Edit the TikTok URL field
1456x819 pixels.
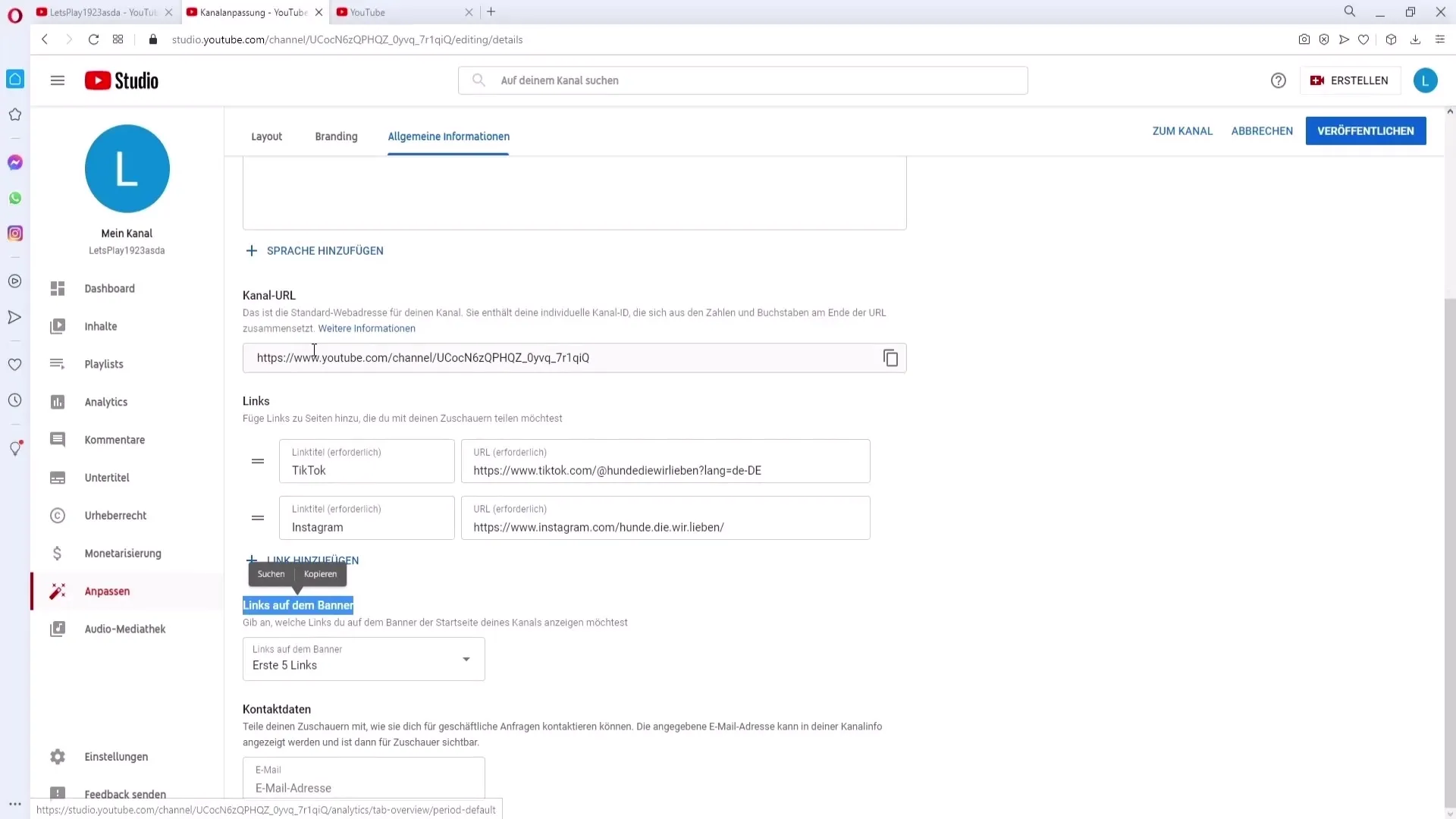tap(665, 461)
